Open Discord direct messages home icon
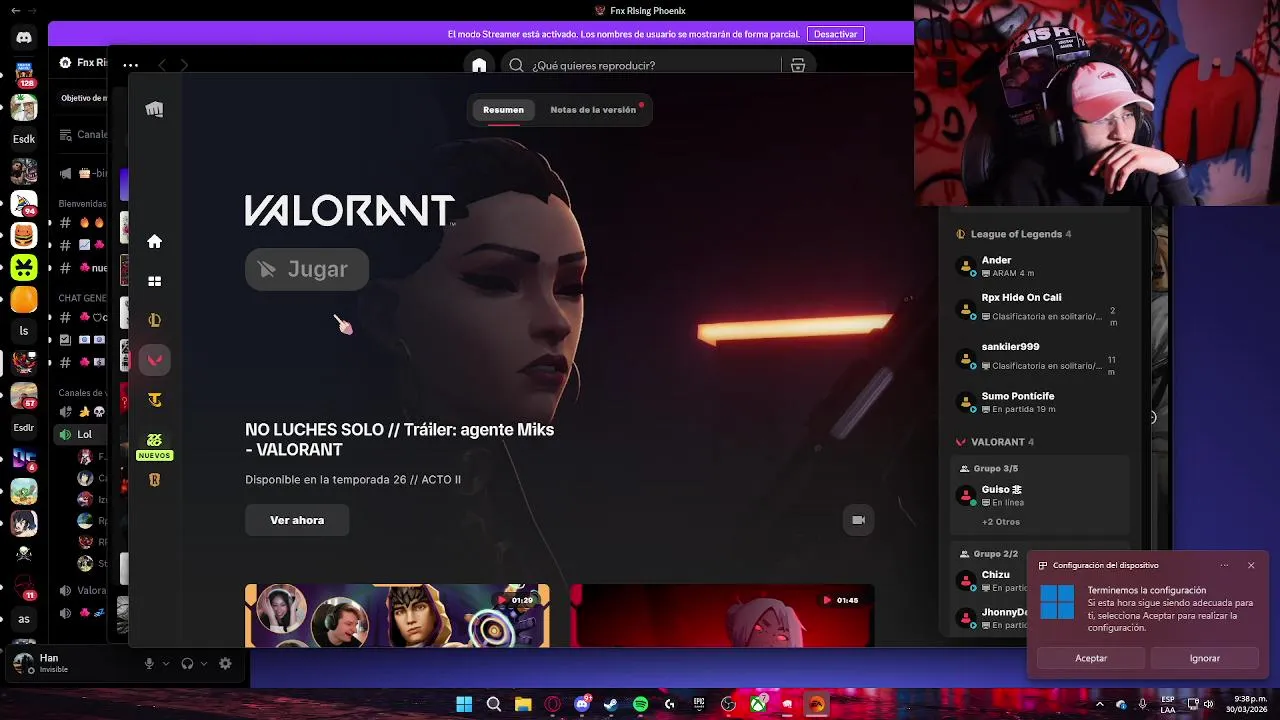This screenshot has width=1280, height=720. coord(24,38)
